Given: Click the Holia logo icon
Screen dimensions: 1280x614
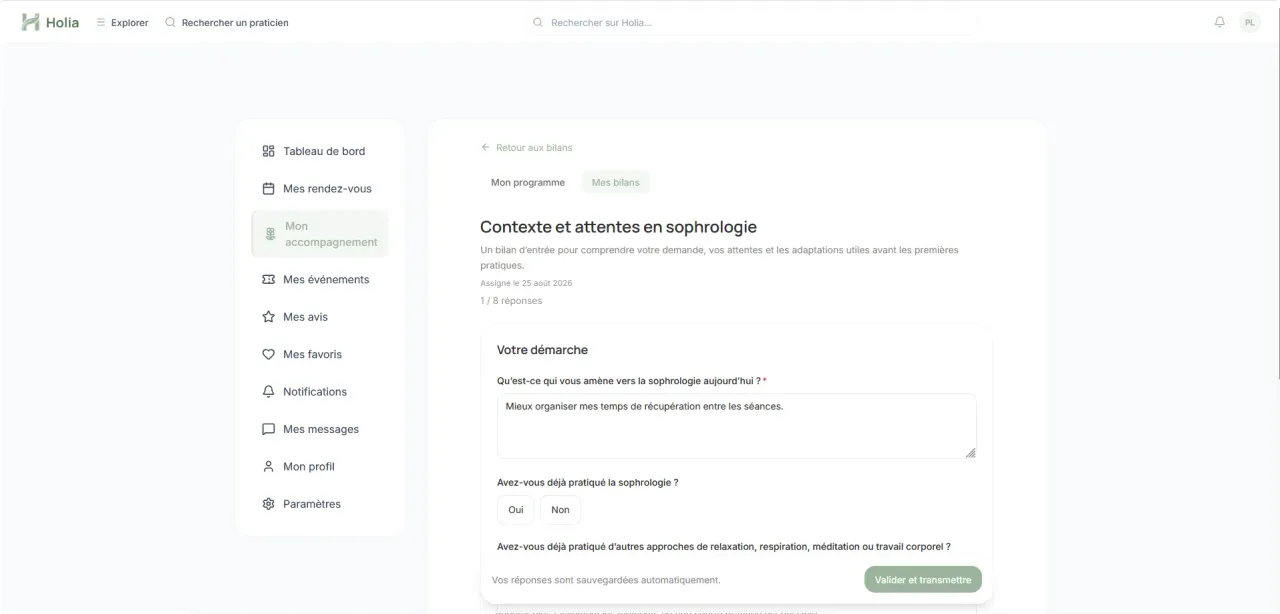Looking at the screenshot, I should point(31,22).
